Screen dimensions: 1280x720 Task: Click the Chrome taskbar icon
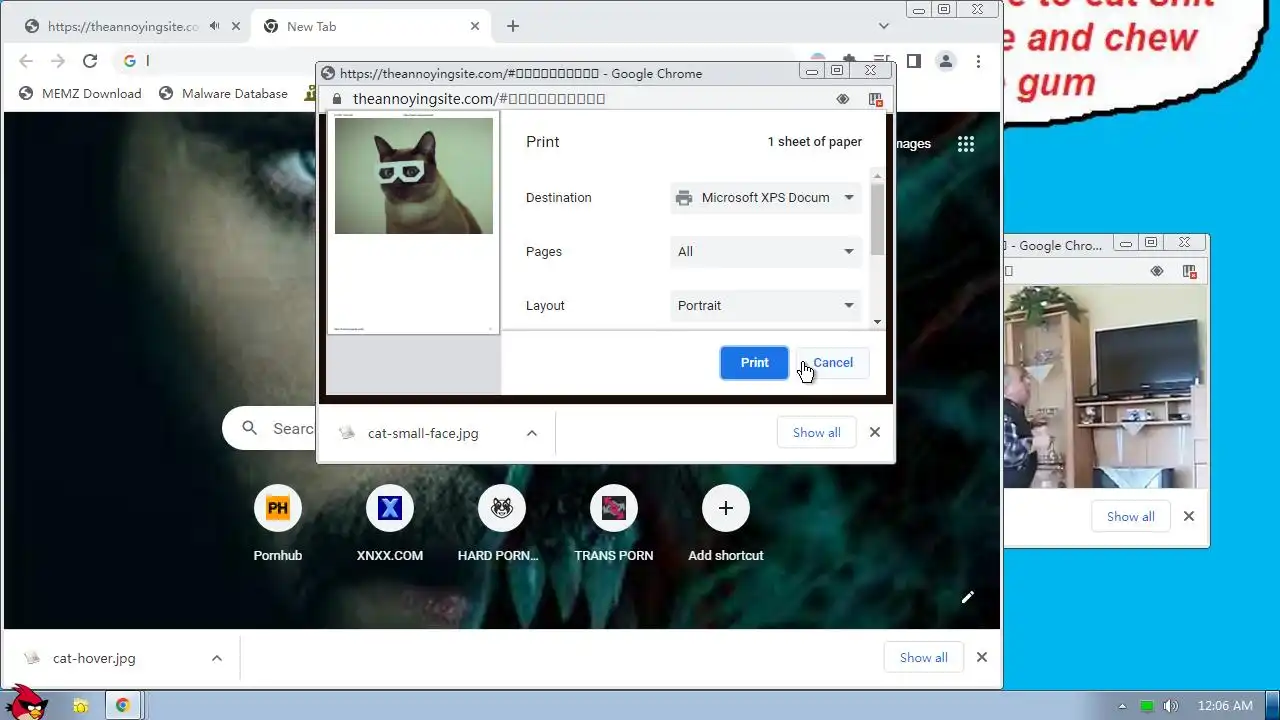pos(122,706)
